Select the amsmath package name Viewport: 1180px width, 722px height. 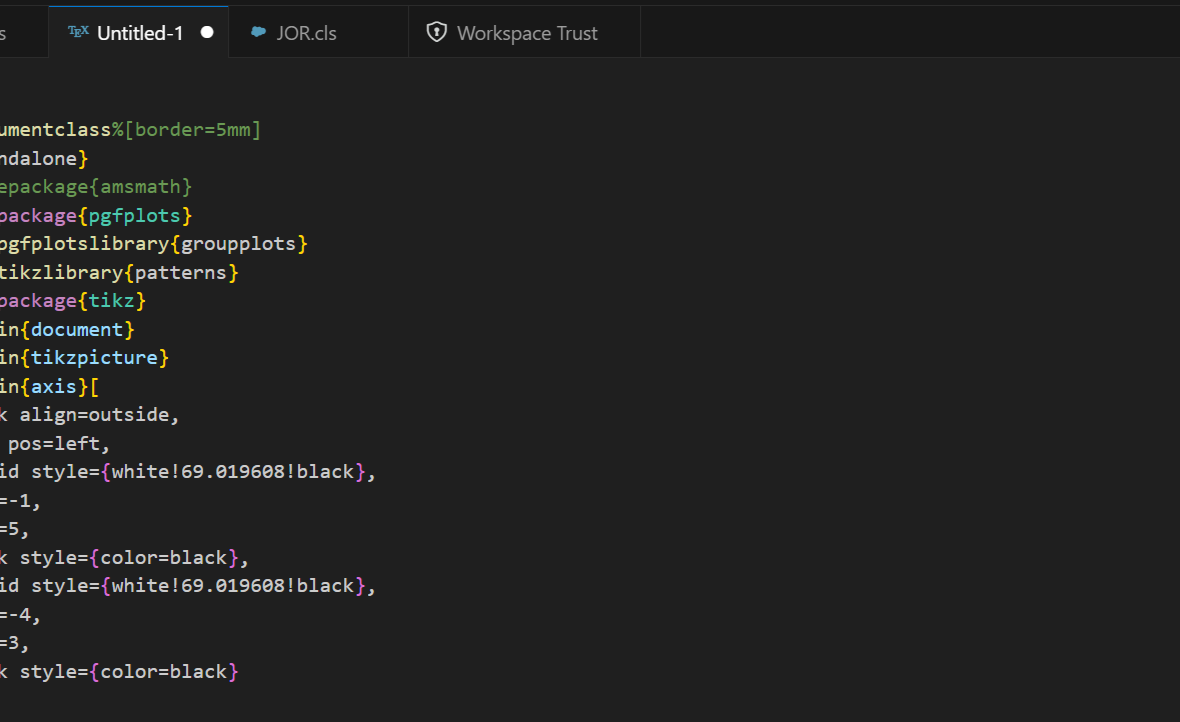(142, 186)
